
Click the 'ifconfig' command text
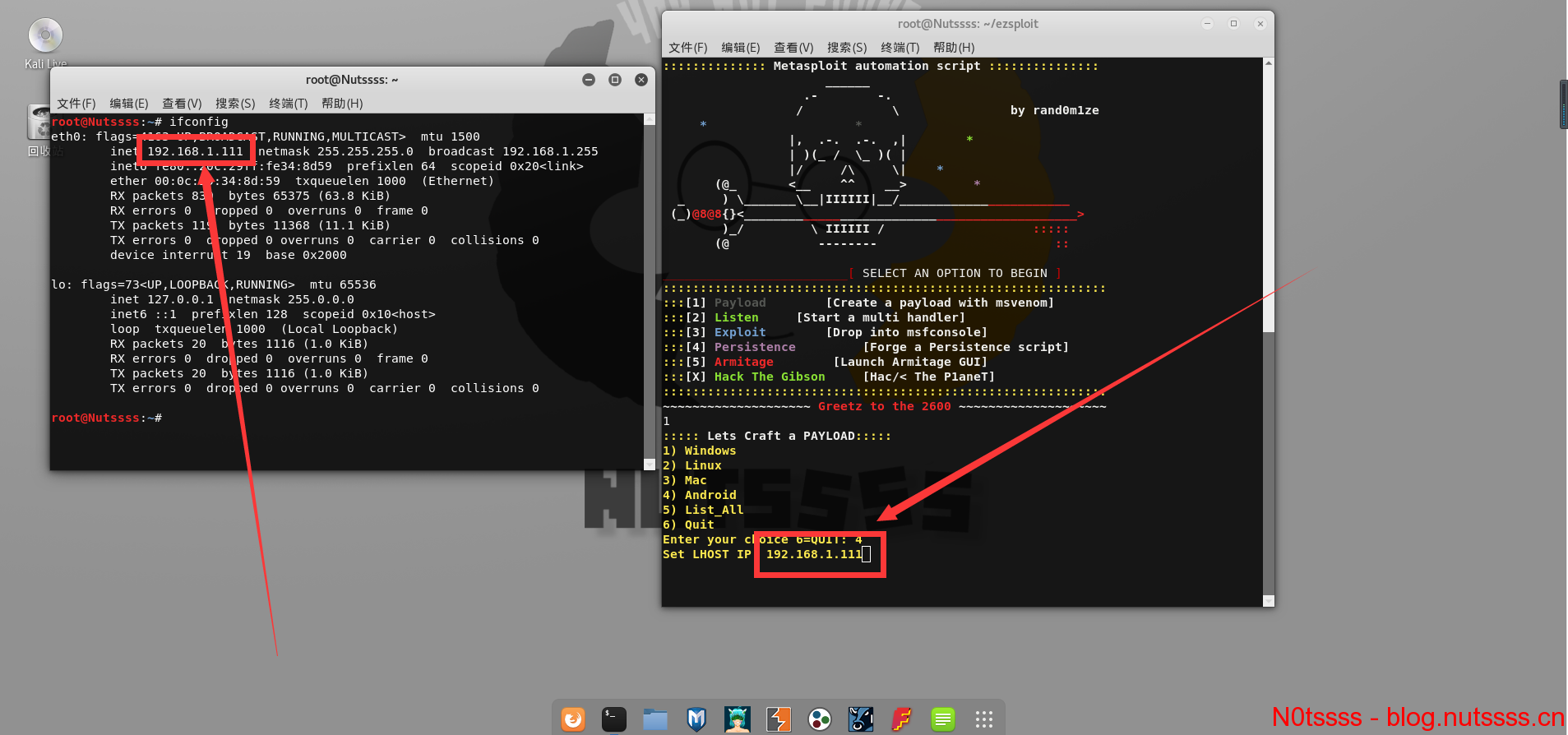tap(199, 122)
